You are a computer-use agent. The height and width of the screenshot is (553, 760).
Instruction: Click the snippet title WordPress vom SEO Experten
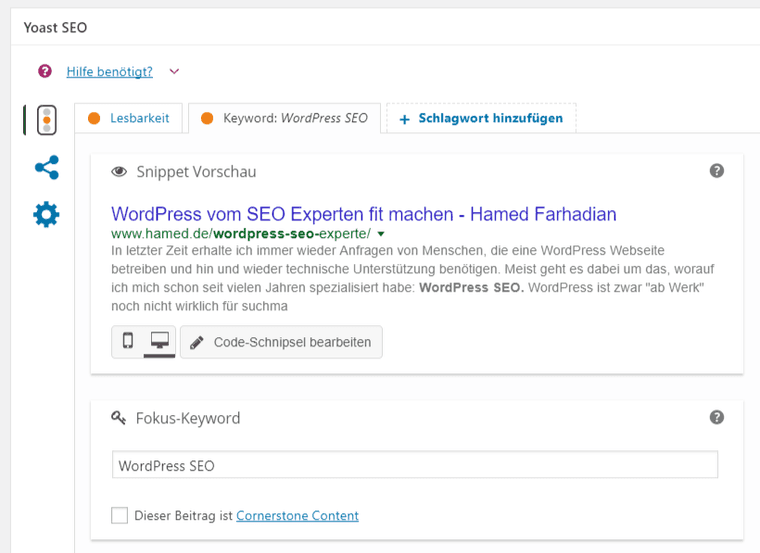(x=364, y=214)
